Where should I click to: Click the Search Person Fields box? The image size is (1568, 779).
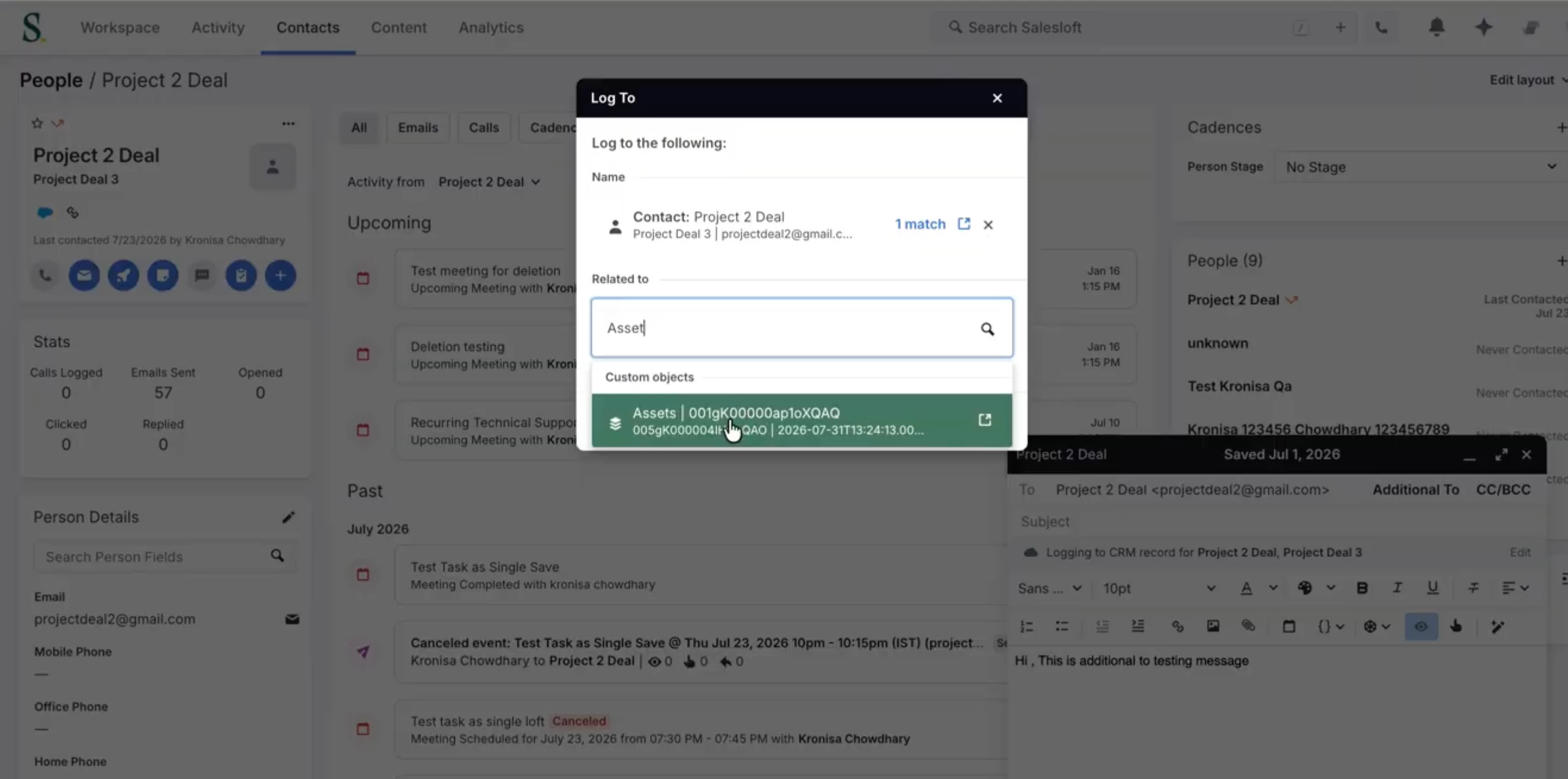click(x=165, y=556)
